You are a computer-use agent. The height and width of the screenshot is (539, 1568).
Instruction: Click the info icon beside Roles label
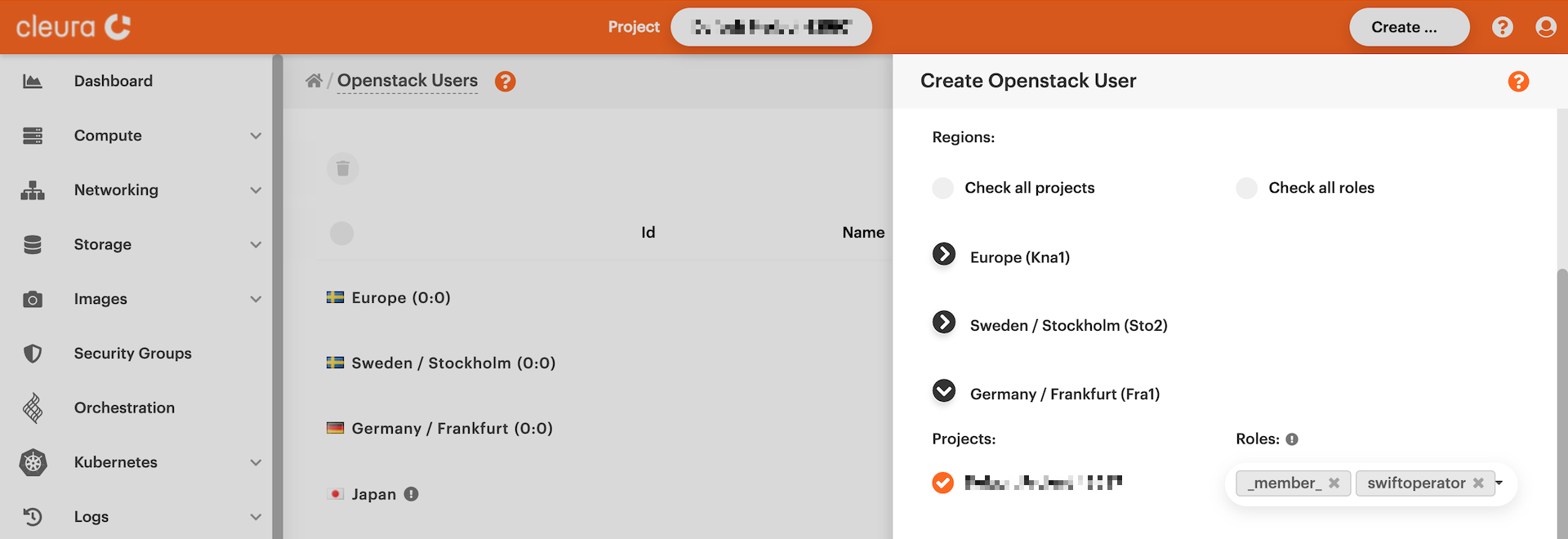1292,439
